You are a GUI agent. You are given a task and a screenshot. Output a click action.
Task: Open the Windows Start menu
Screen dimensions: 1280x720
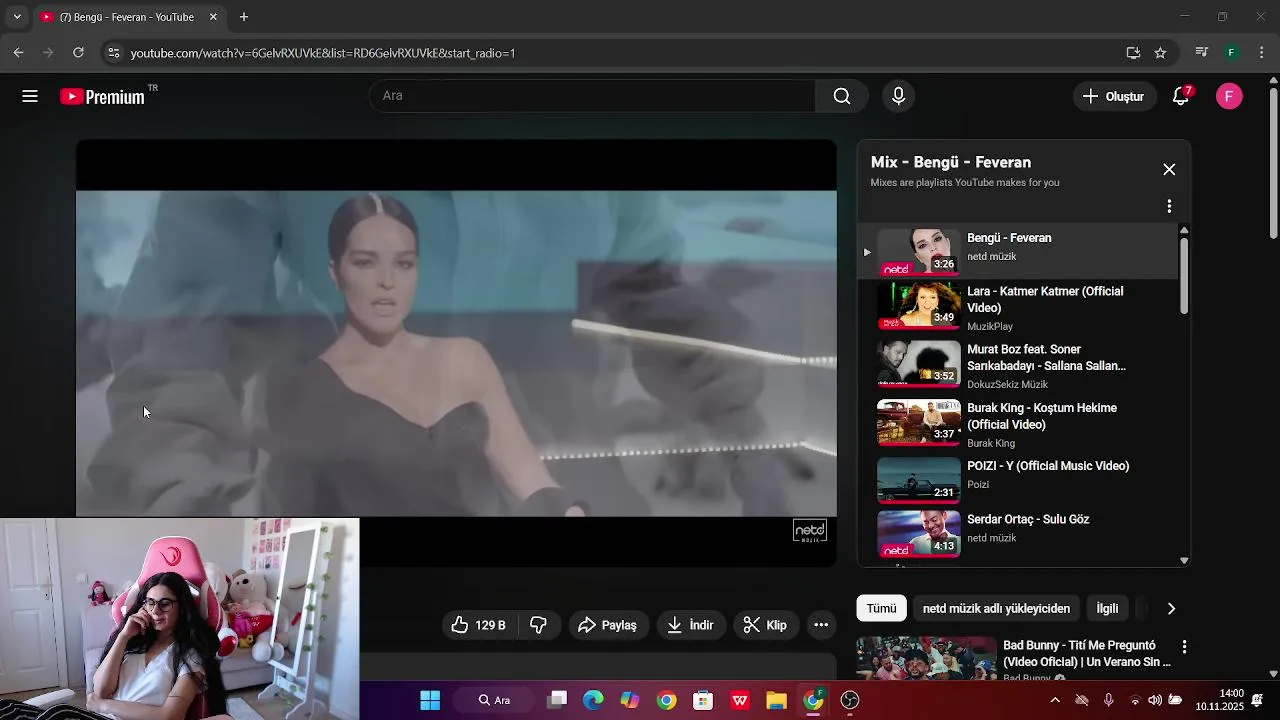coord(430,700)
